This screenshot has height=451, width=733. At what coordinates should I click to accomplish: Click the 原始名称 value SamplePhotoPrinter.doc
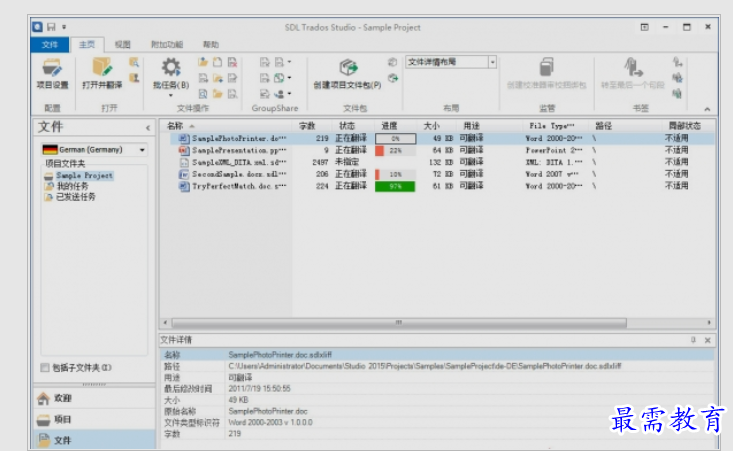(268, 411)
